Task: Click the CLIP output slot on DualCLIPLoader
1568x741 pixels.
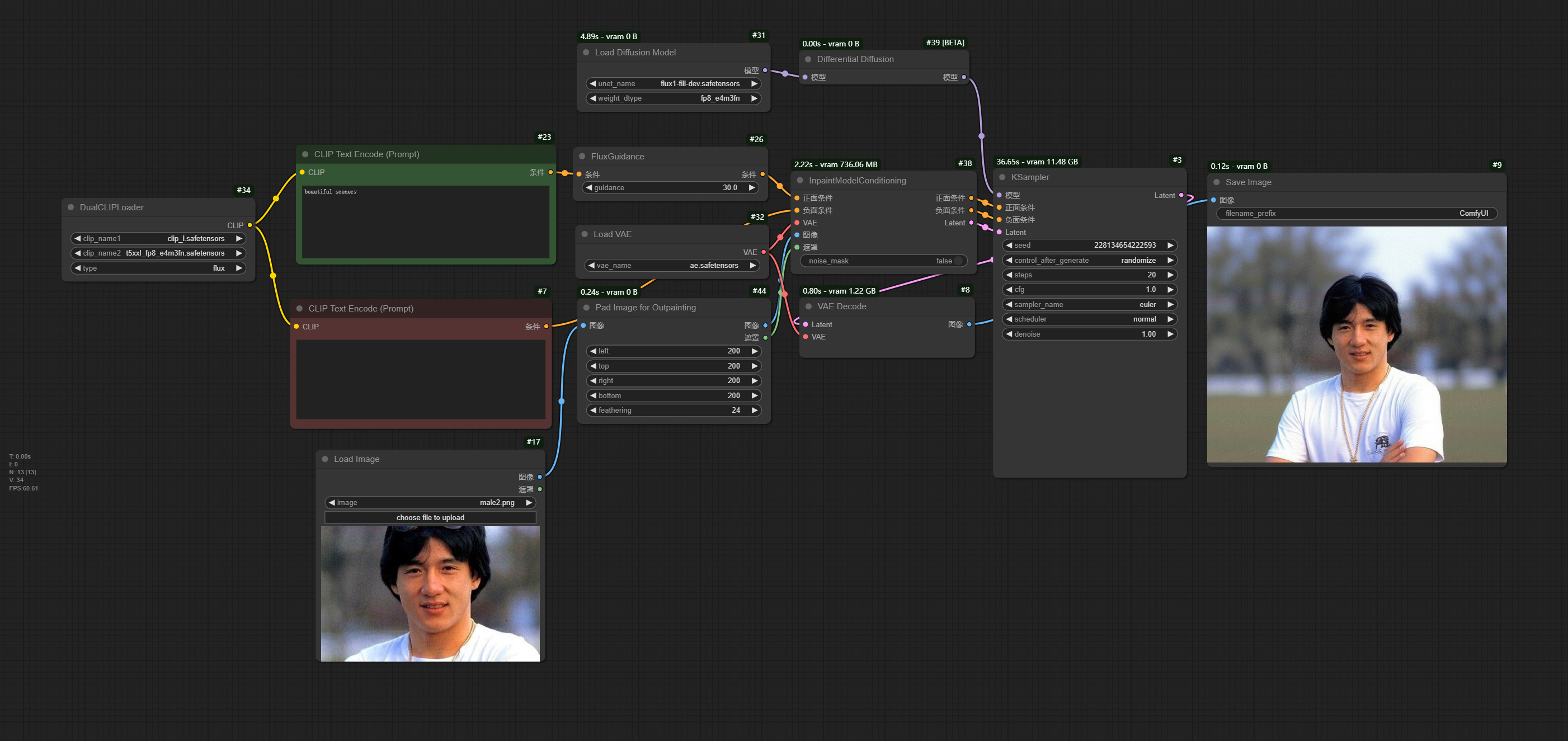Action: click(249, 225)
